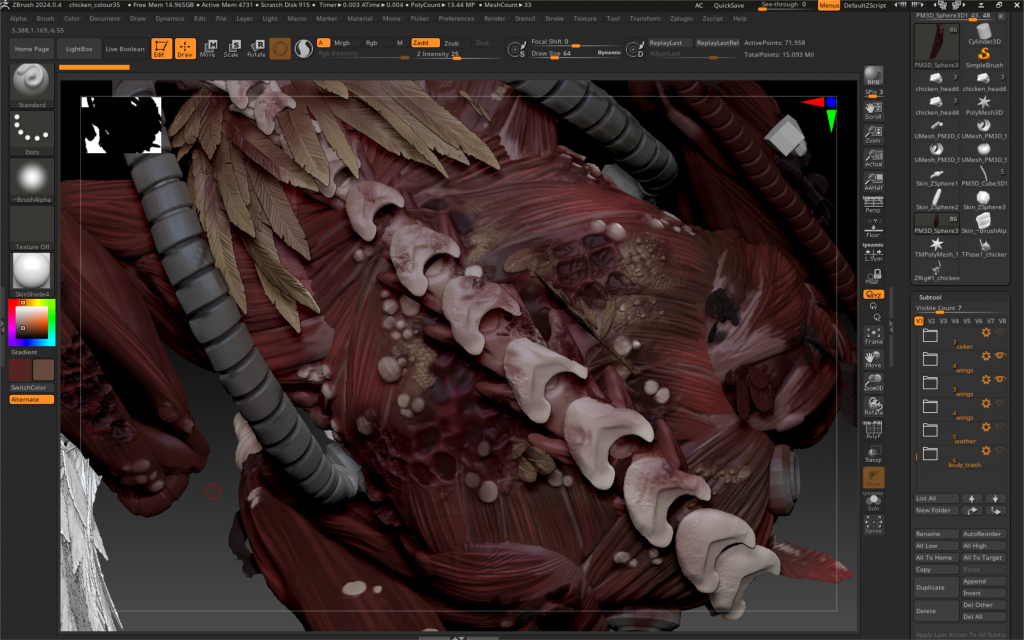Click the AAHalf button
The width and height of the screenshot is (1024, 640).
tap(873, 182)
